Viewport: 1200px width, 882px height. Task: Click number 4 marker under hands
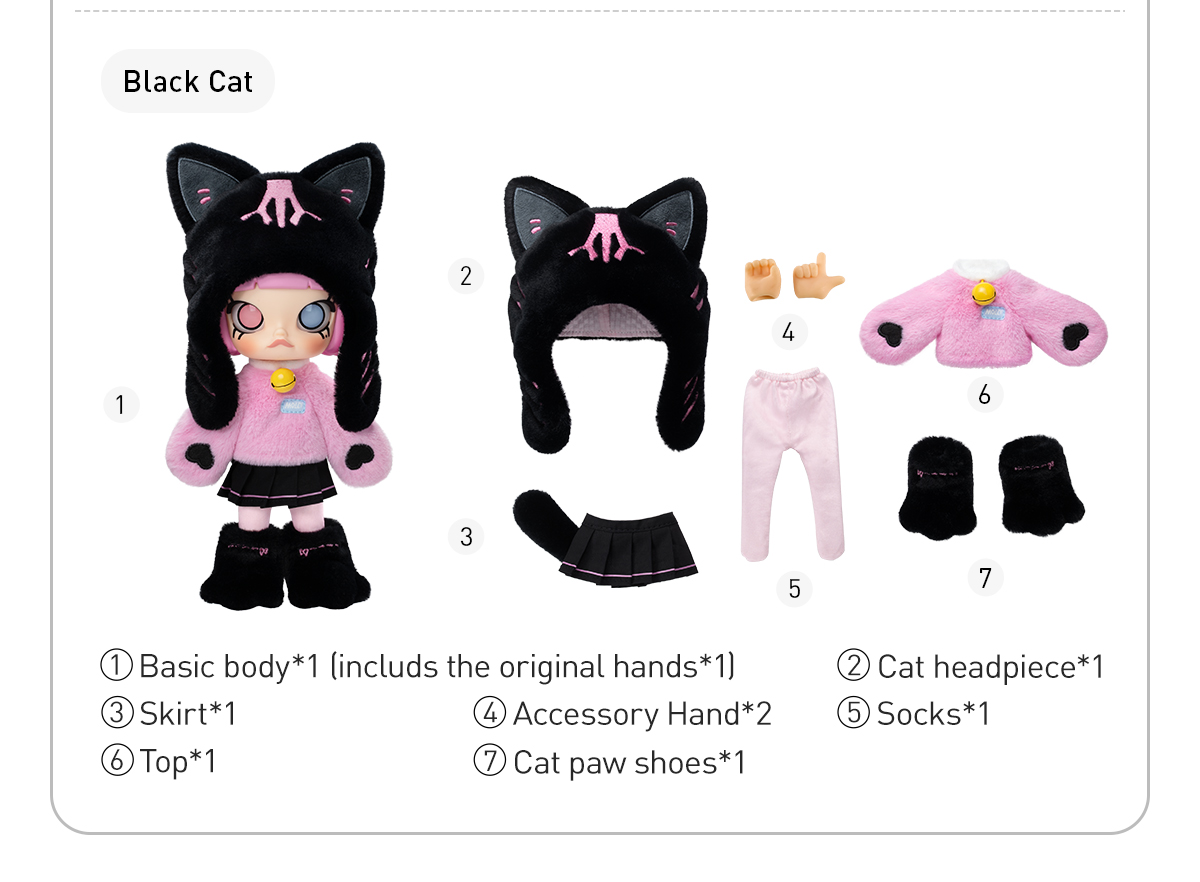tap(788, 332)
